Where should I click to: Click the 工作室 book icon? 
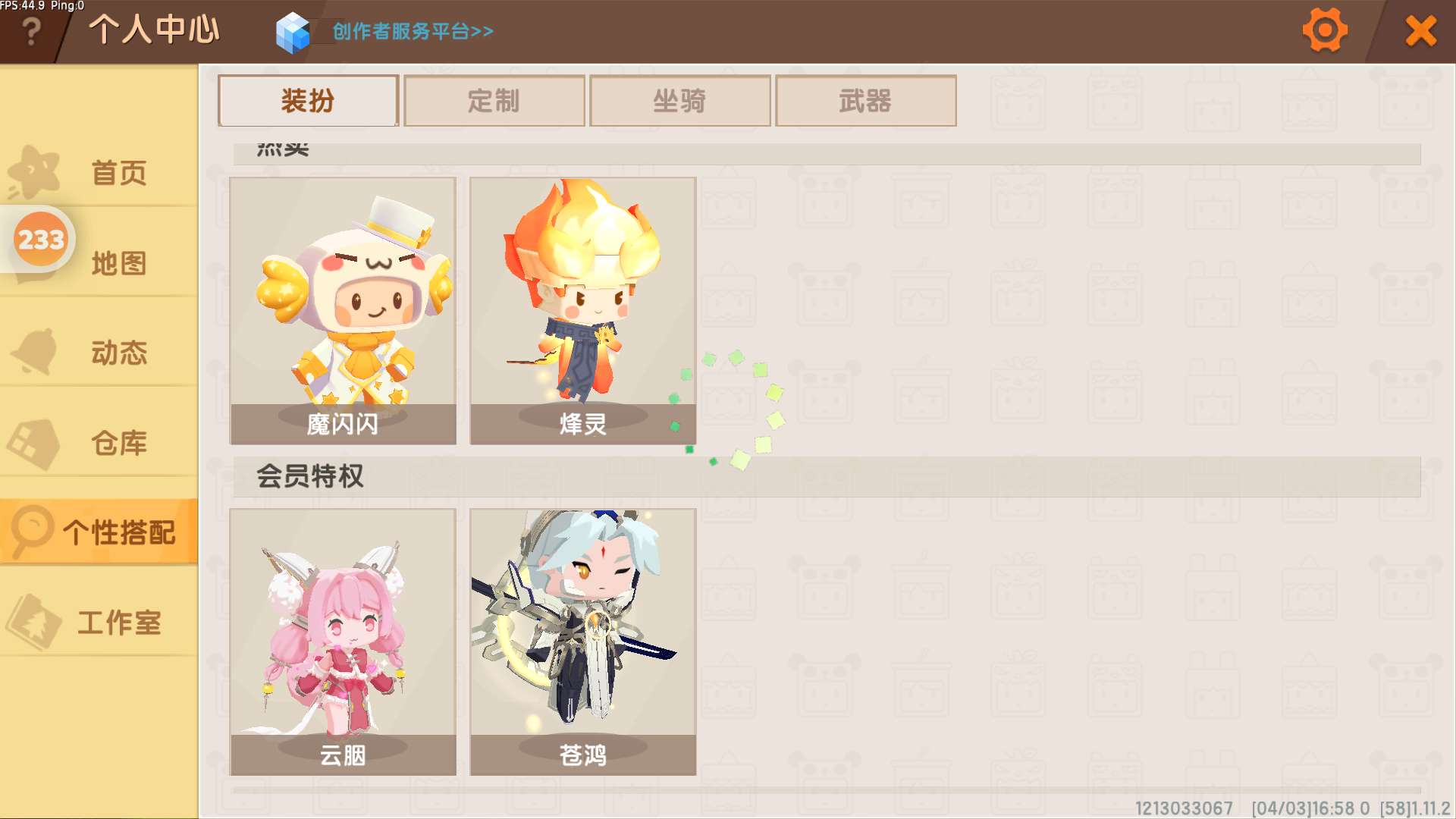tap(33, 623)
